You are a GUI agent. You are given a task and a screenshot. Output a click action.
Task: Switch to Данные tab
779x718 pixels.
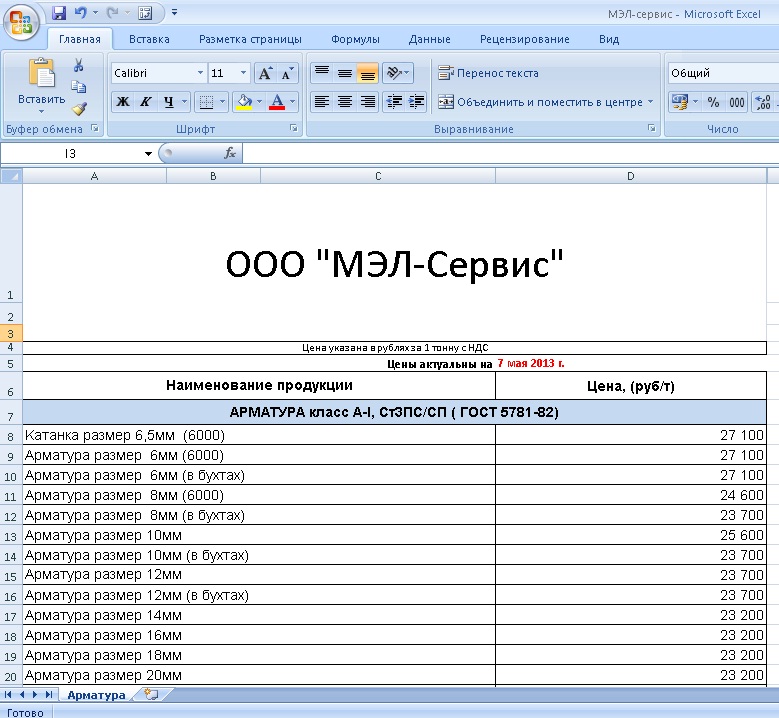pos(429,39)
